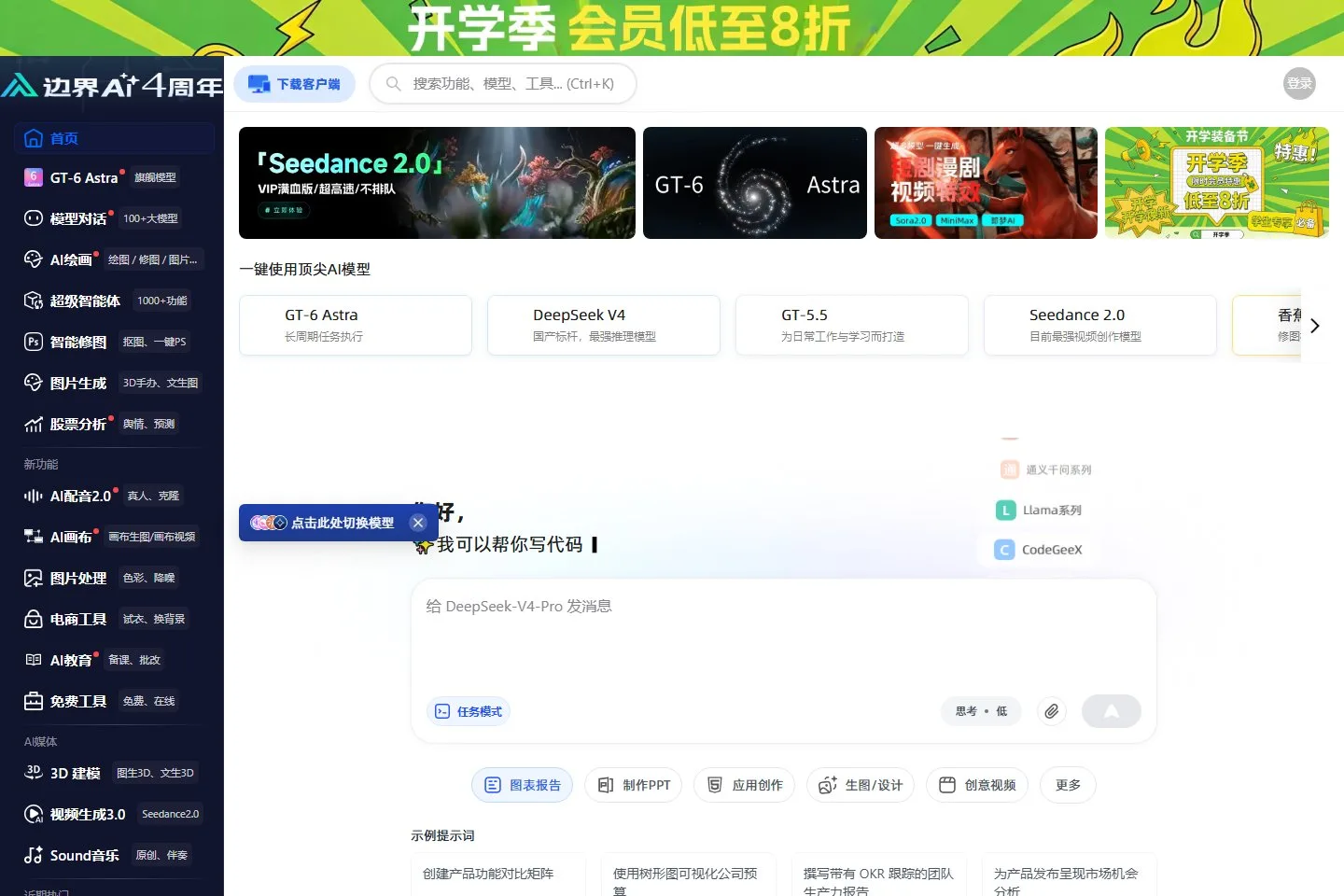1344x896 pixels.
Task: Close the 切换模型 tooltip
Action: pos(418,523)
